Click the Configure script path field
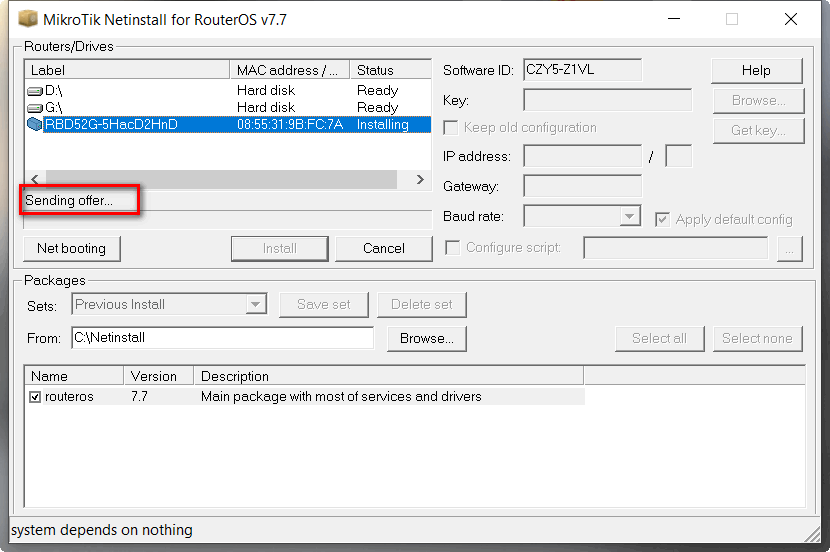The height and width of the screenshot is (552, 830). click(x=675, y=248)
